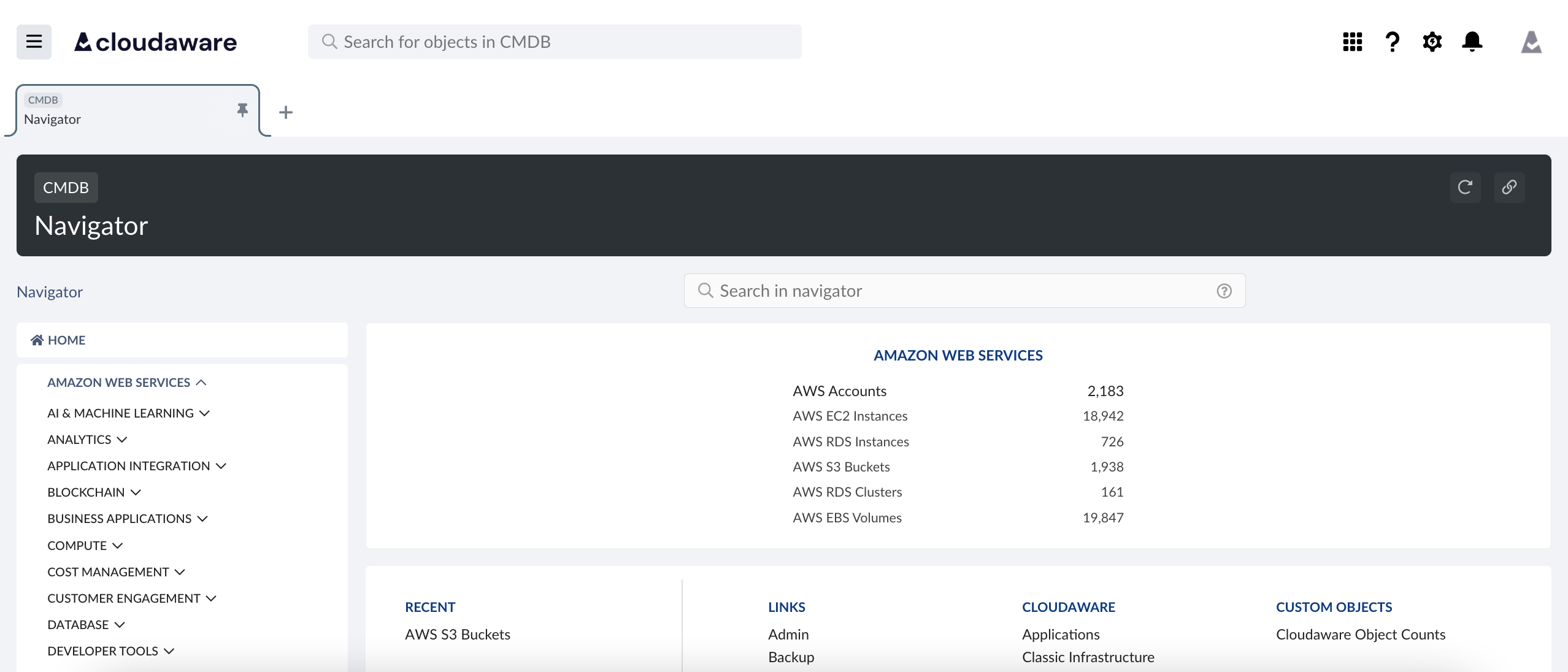Click the CLOUDAWARE section heading
This screenshot has width=1568, height=672.
point(1068,608)
